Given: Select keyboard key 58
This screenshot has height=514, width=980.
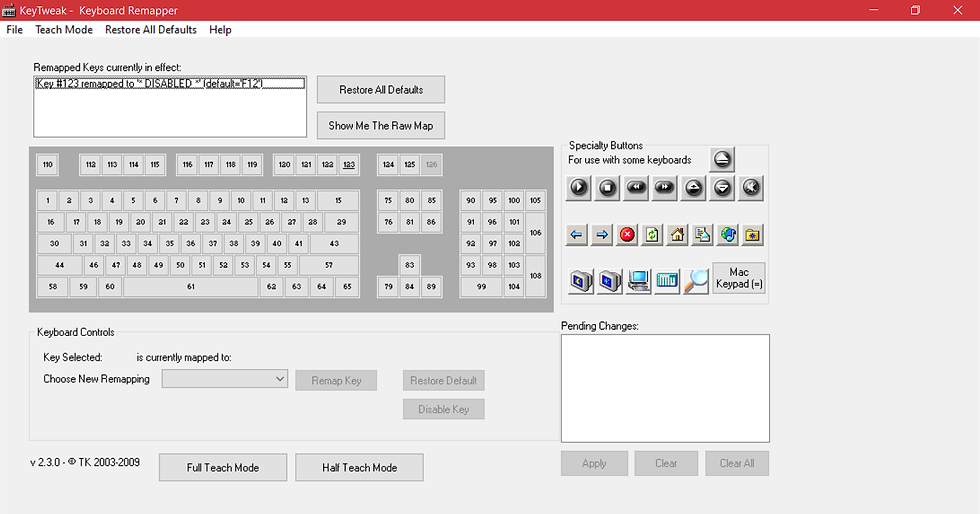Looking at the screenshot, I should 52,286.
